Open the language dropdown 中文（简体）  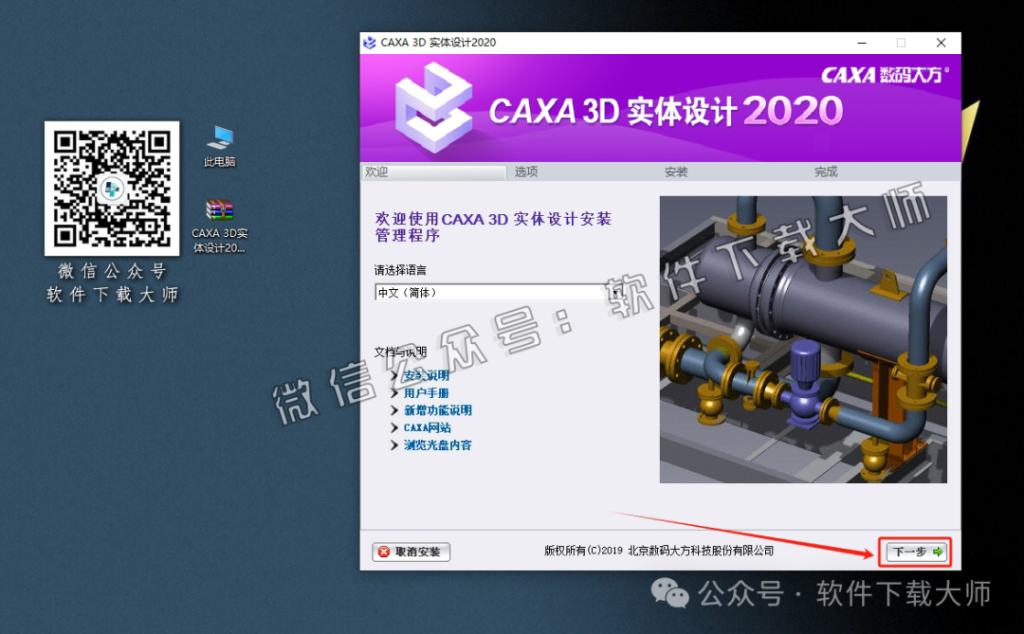pos(498,293)
